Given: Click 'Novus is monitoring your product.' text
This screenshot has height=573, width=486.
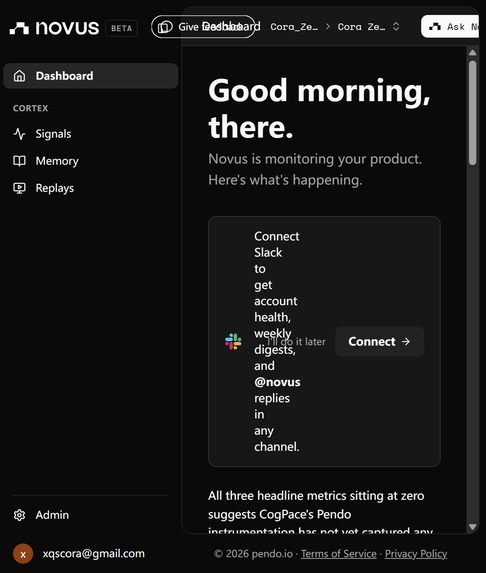Looking at the screenshot, I should coord(315,159).
